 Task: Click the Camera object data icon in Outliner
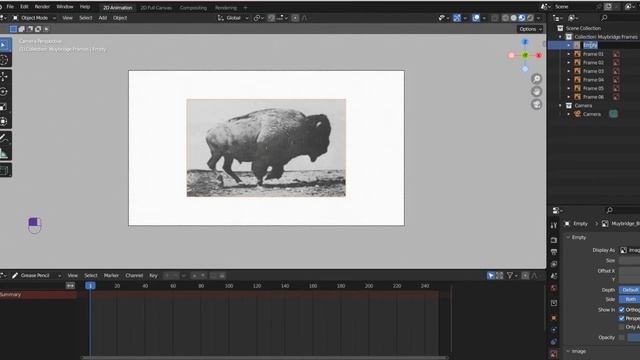click(x=613, y=114)
